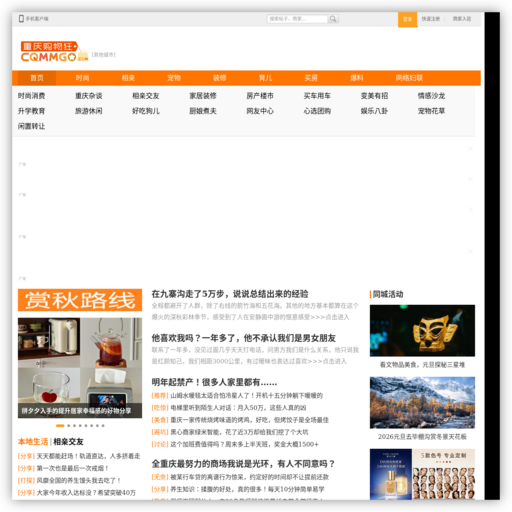The height and width of the screenshot is (512, 512).
Task: Open the 变美有招 forum link
Action: click(x=374, y=96)
